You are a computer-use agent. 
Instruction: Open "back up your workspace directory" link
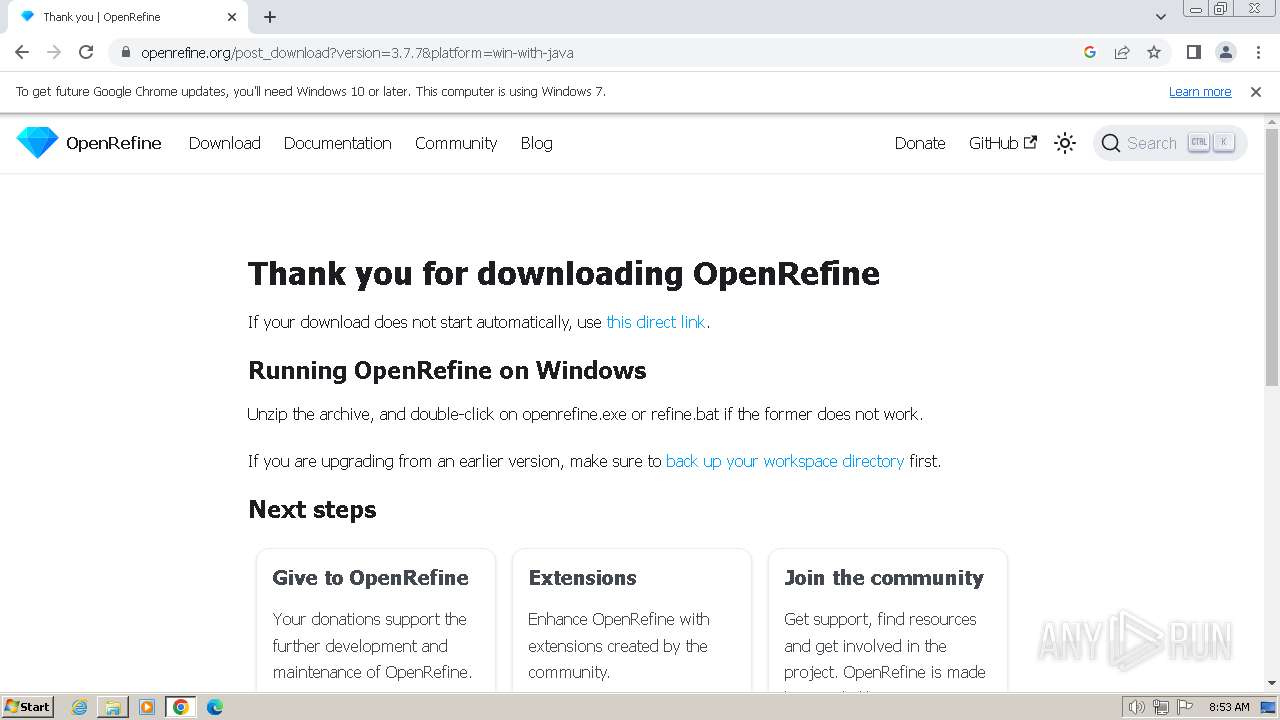tap(785, 461)
